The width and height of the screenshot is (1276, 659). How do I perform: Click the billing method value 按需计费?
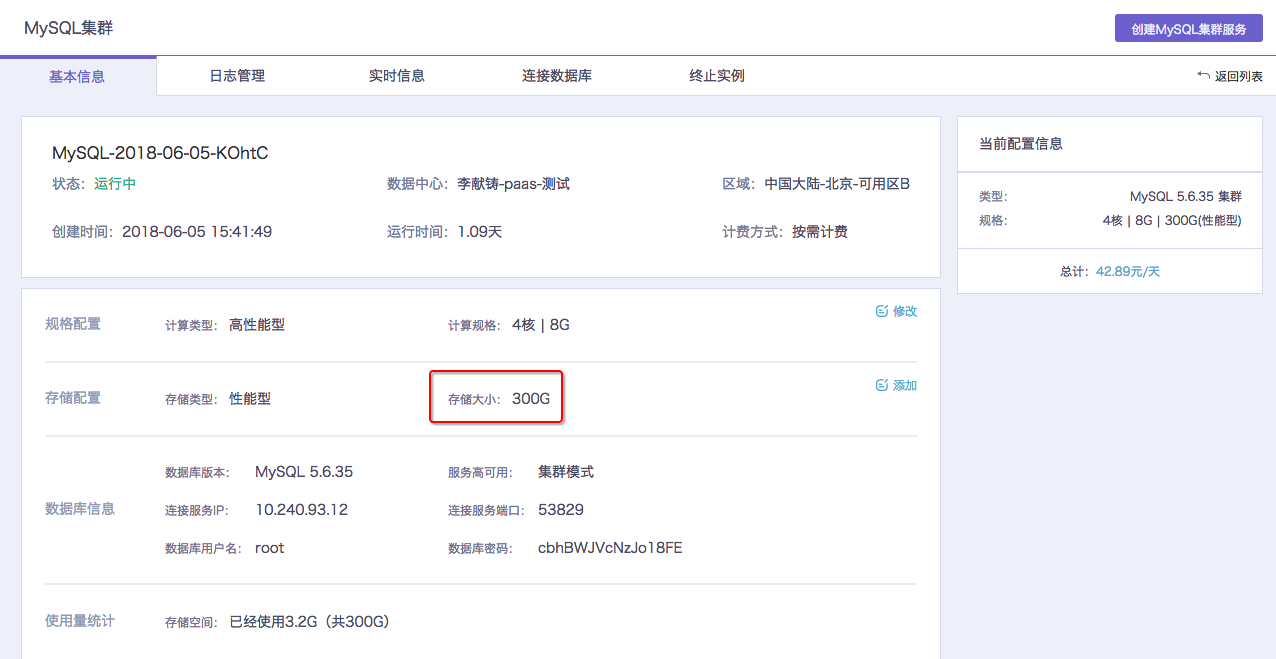point(820,232)
